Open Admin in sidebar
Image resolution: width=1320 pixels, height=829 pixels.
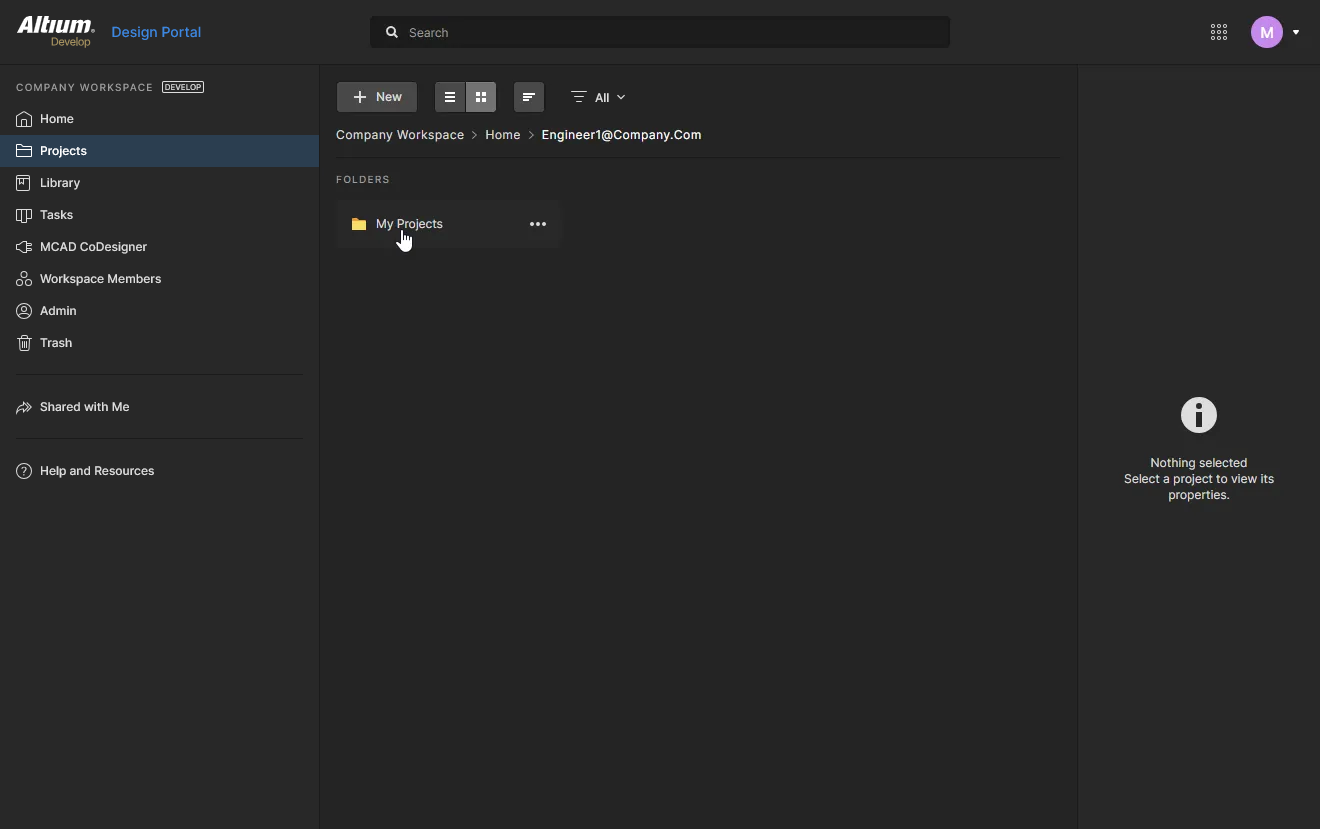pyautogui.click(x=160, y=311)
